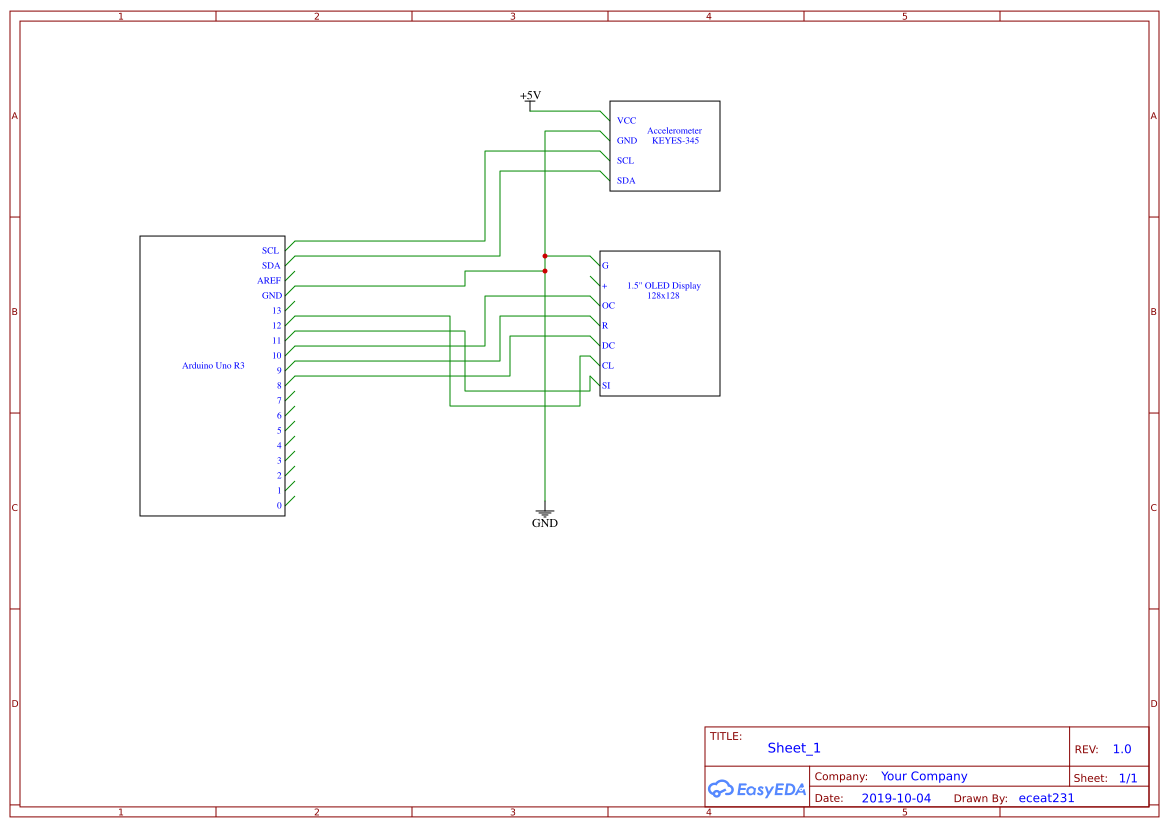Click the Drawn By name eceat231
Screen dimensions: 1169x827
coord(1046,797)
